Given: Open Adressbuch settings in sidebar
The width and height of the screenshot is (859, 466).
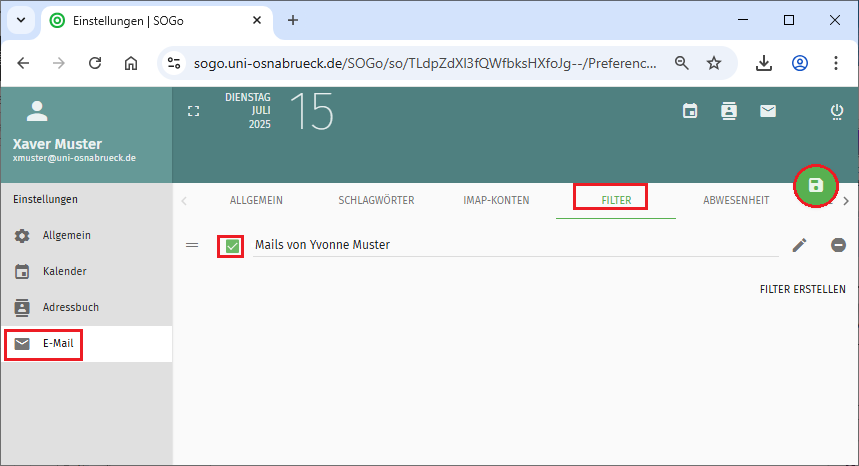Looking at the screenshot, I should point(87,307).
